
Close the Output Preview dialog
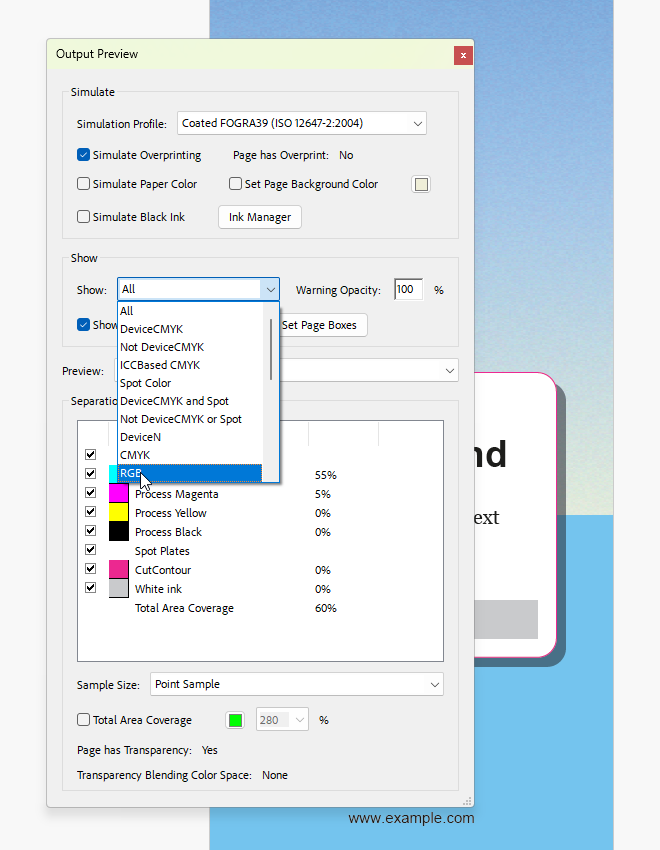[463, 55]
